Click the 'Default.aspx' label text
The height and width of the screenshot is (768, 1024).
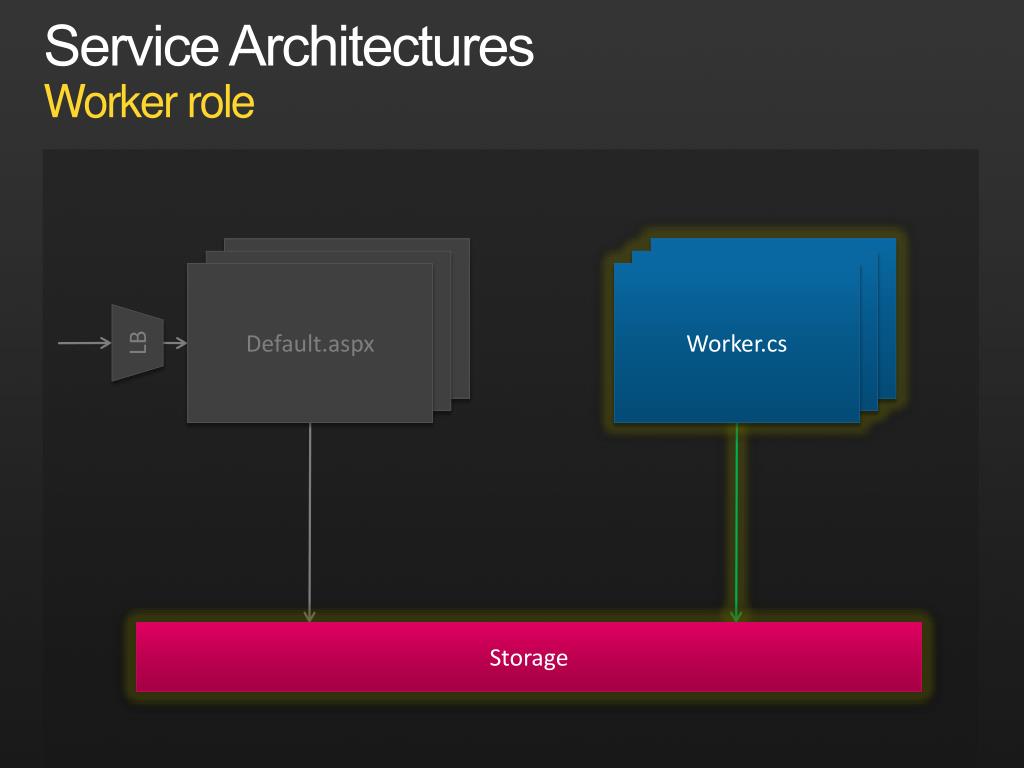click(x=310, y=344)
